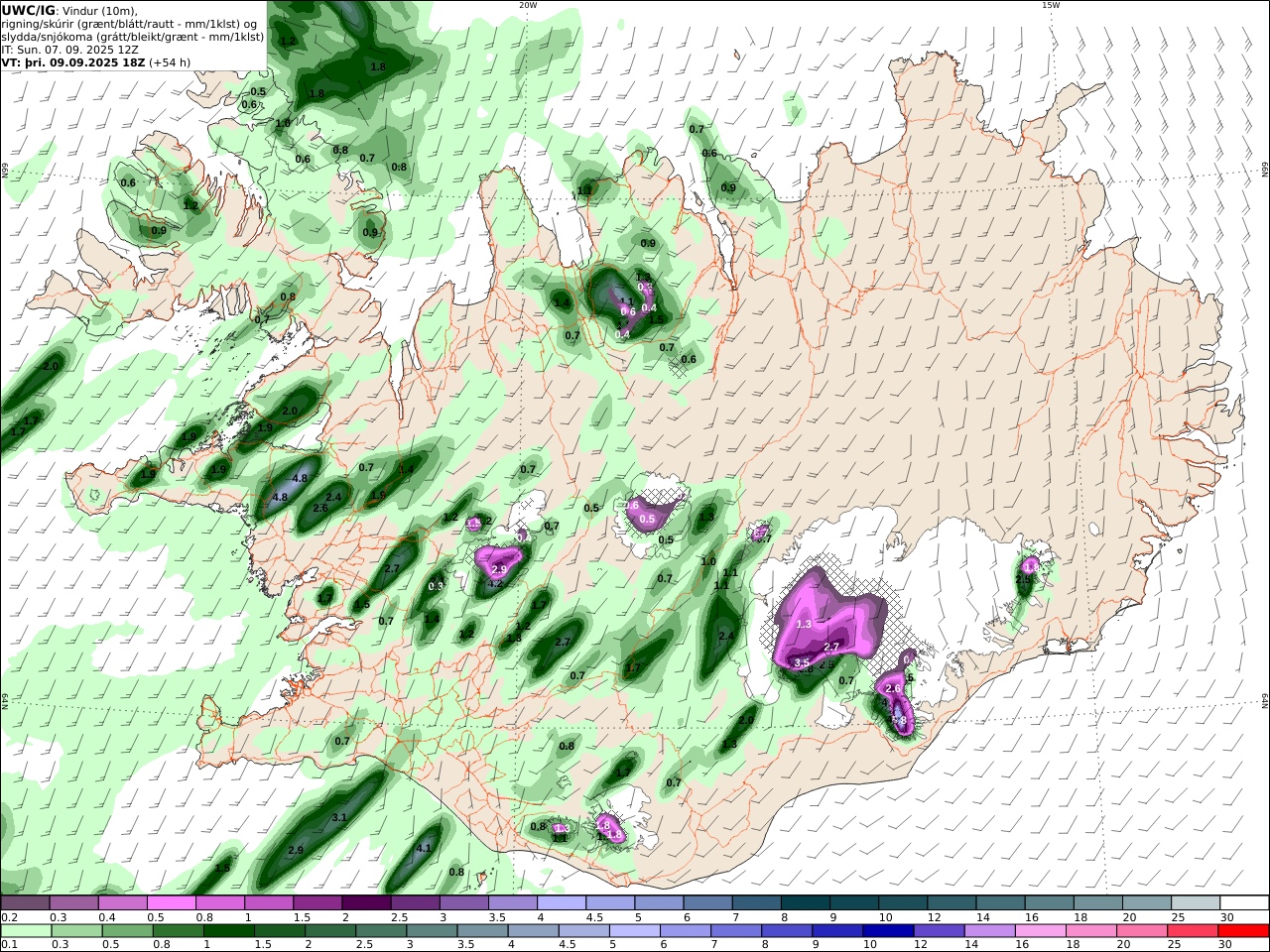Screen dimensions: 1270x952
Task: Click the 20W longitude label
Action: click(528, 5)
